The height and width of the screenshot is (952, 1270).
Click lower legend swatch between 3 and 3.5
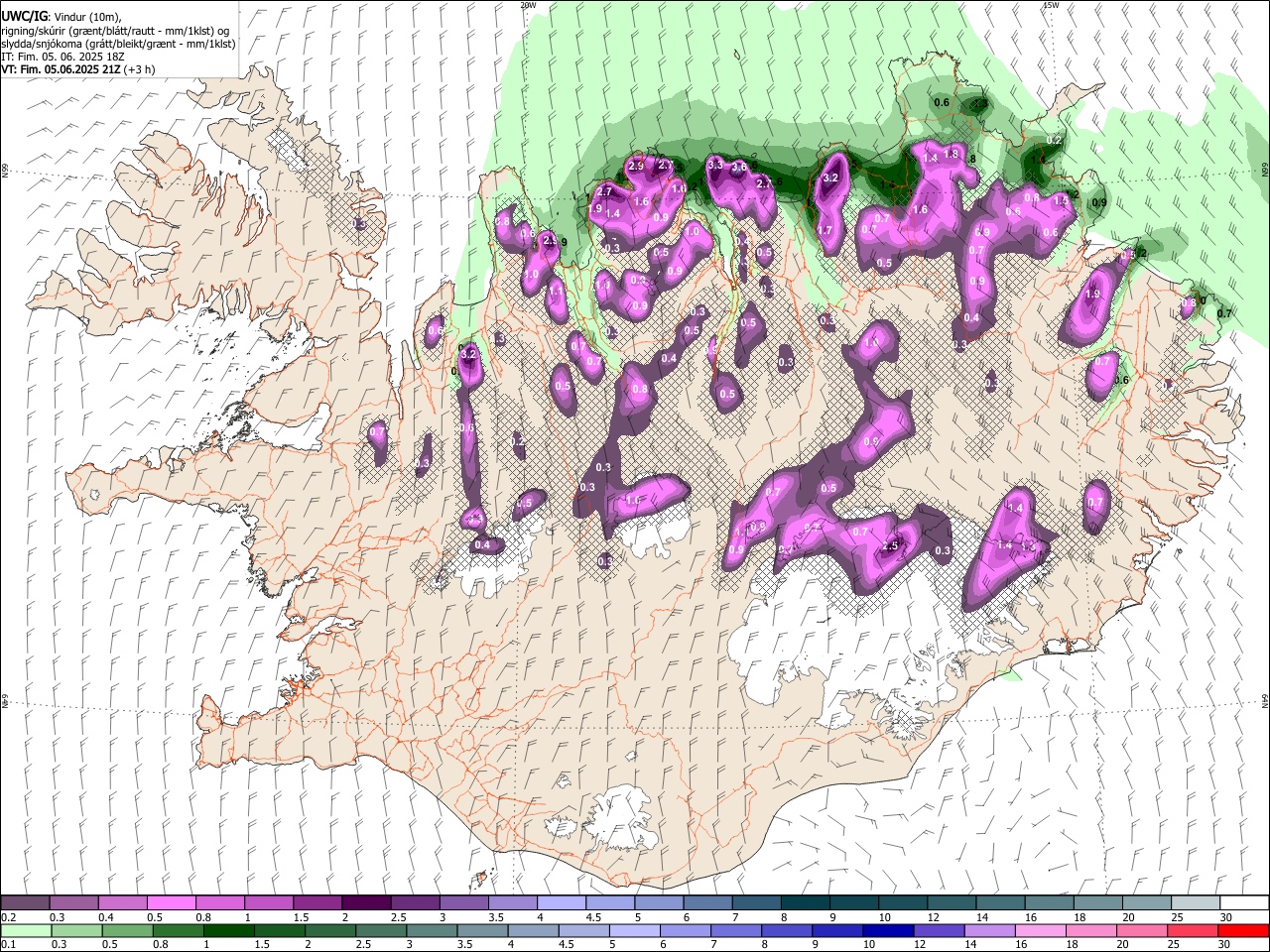431,930
